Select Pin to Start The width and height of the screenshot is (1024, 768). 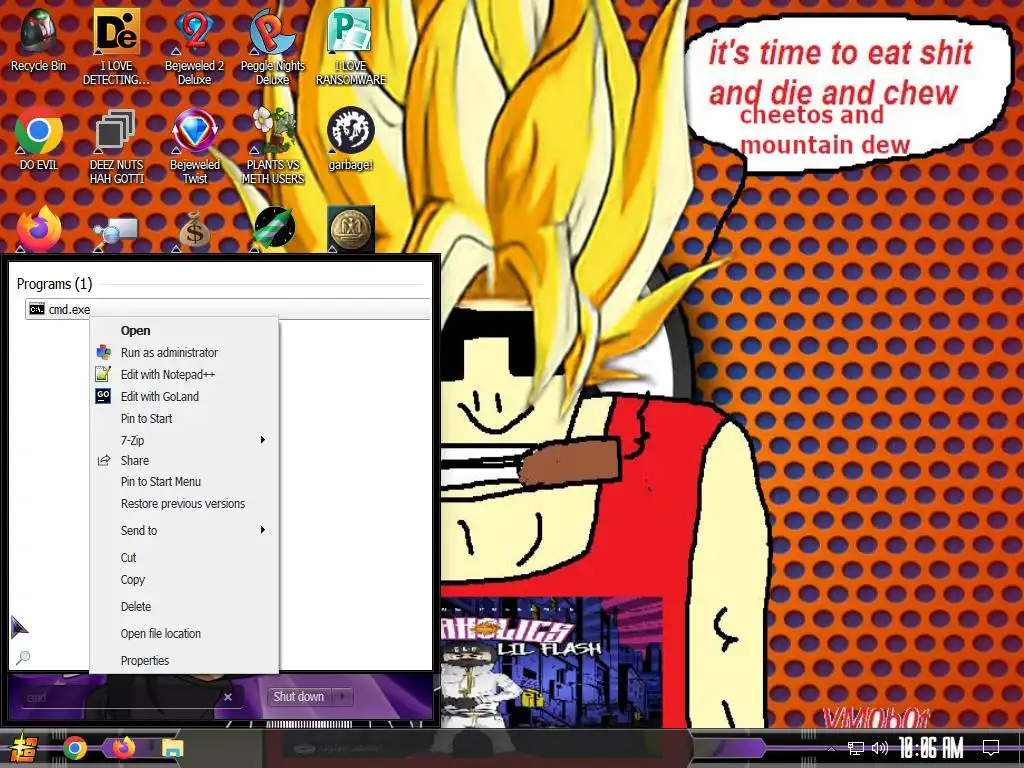tap(184, 419)
